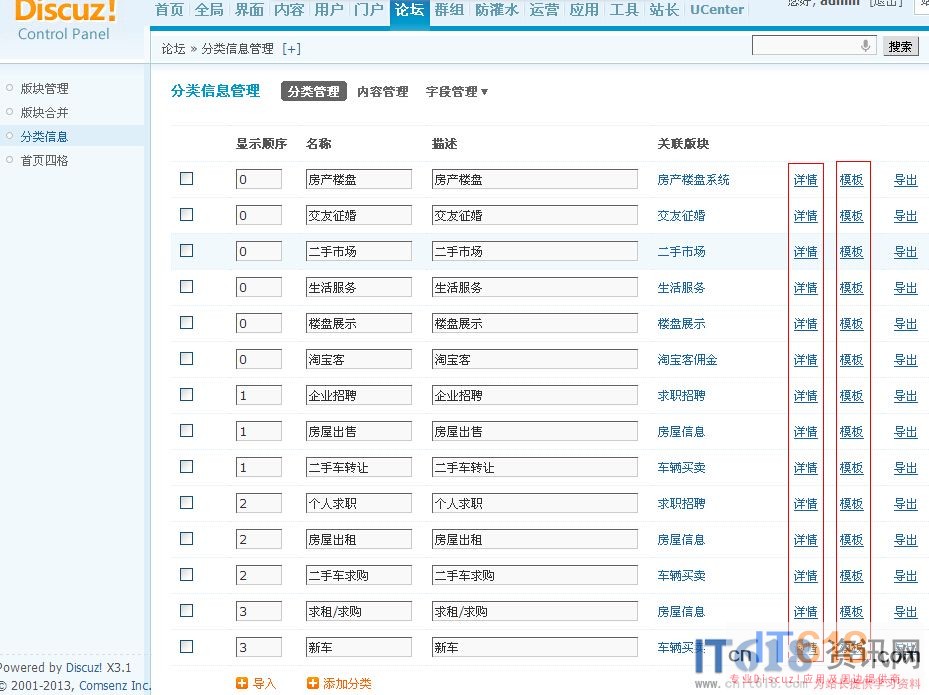The width and height of the screenshot is (929, 695).
Task: Tick the checkbox for 房产楼盘 row
Action: 186,179
